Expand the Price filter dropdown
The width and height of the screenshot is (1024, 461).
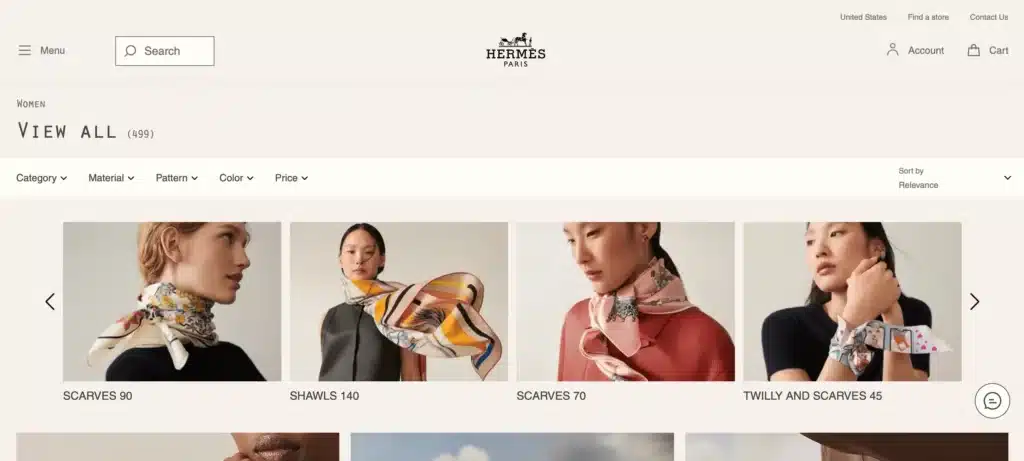(x=291, y=178)
